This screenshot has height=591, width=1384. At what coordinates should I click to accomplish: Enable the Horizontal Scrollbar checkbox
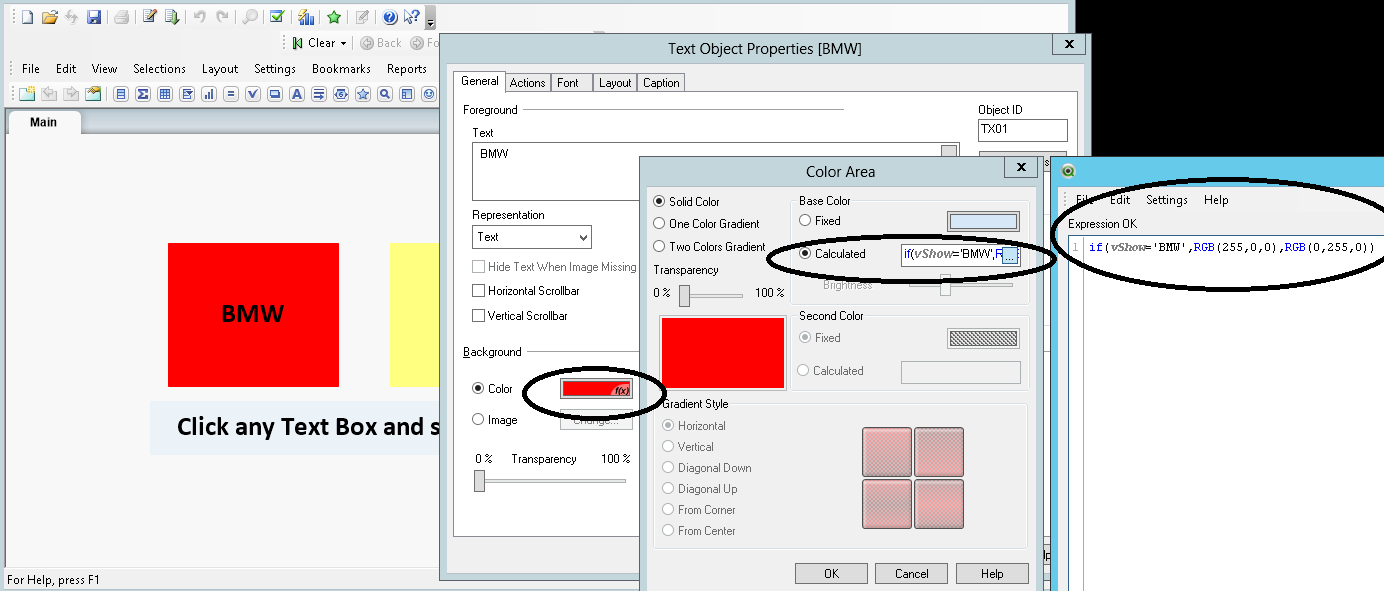tap(479, 291)
